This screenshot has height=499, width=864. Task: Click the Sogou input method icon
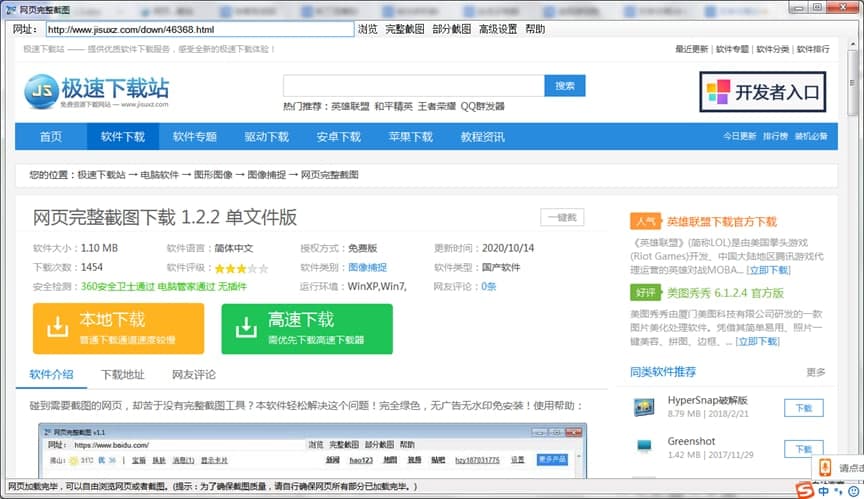(803, 490)
